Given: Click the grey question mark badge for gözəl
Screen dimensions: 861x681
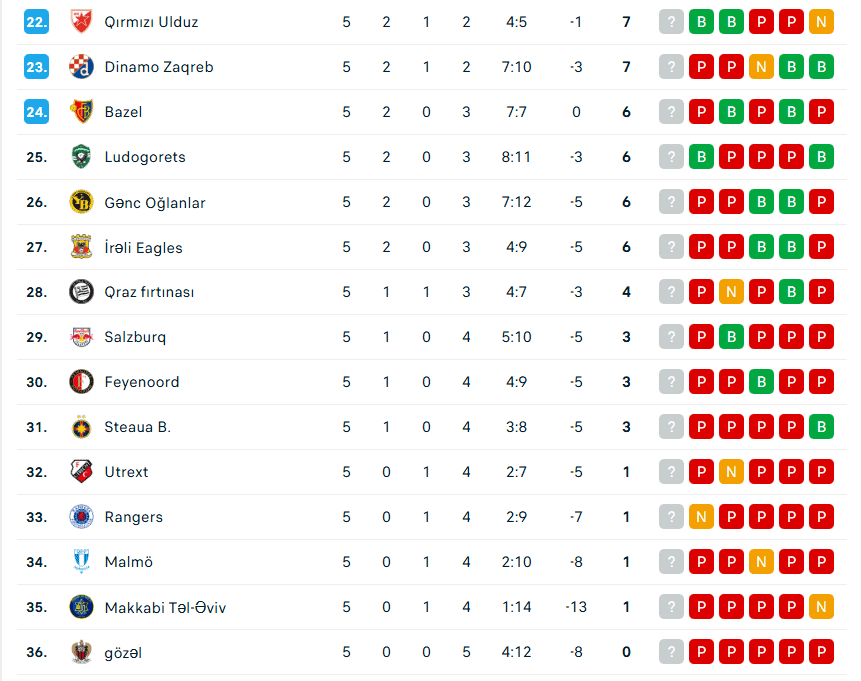Looking at the screenshot, I should pos(671,652).
